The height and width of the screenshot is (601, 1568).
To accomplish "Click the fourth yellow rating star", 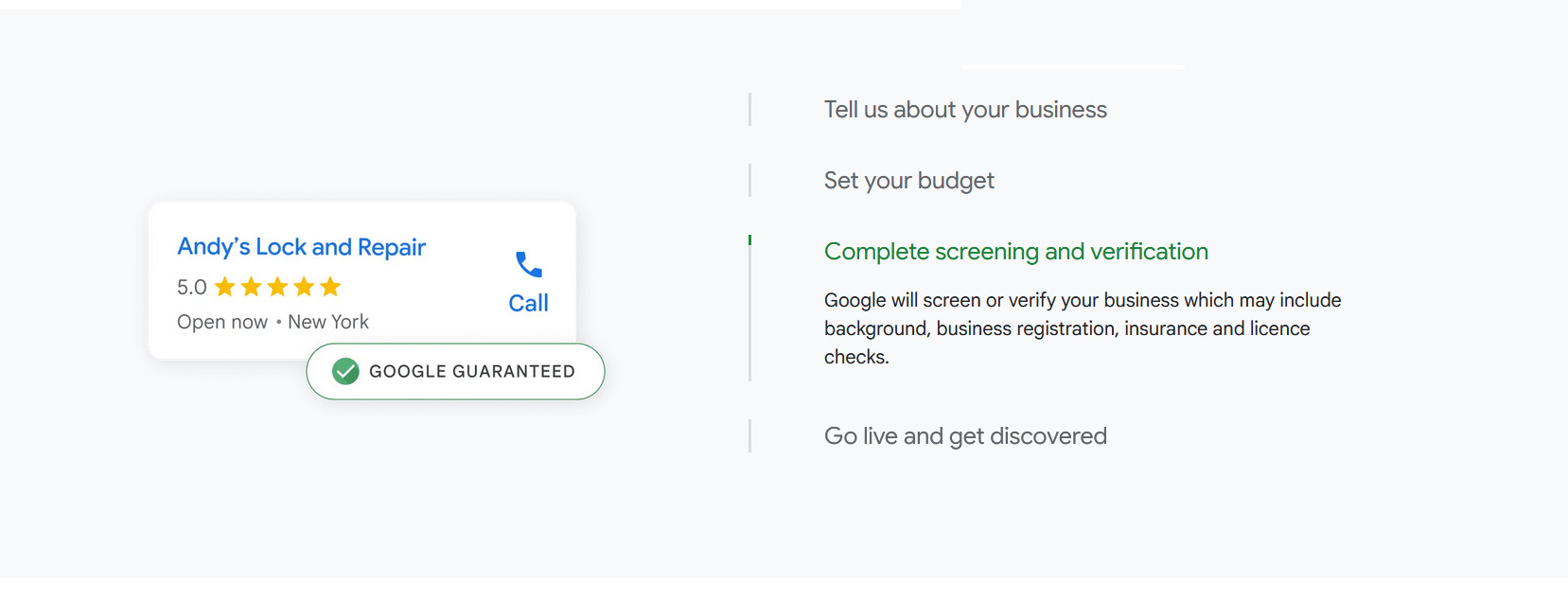I will point(304,287).
